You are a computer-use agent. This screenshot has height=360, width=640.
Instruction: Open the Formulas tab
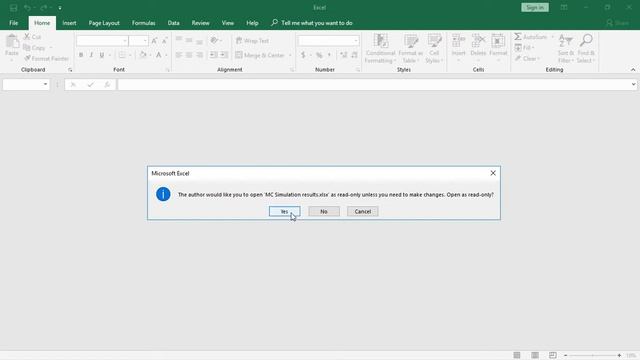pos(143,23)
